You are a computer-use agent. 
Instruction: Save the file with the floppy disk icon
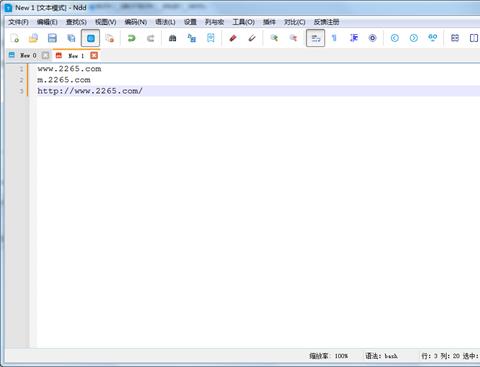pyautogui.click(x=52, y=38)
